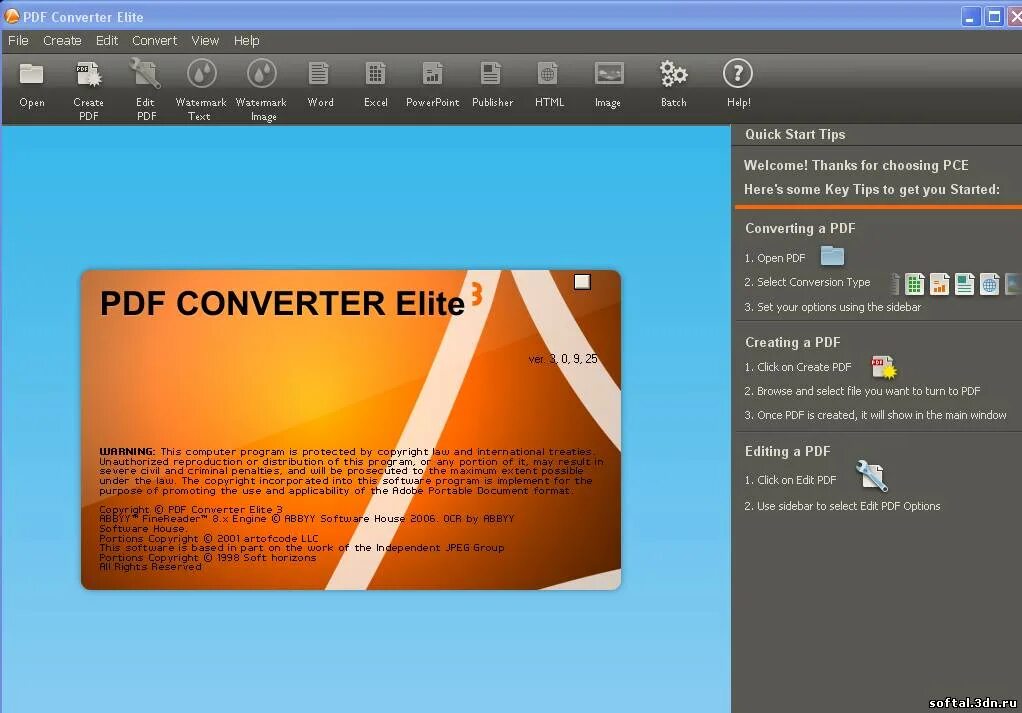Close the splash screen with the white square
This screenshot has height=713, width=1022.
[x=582, y=282]
